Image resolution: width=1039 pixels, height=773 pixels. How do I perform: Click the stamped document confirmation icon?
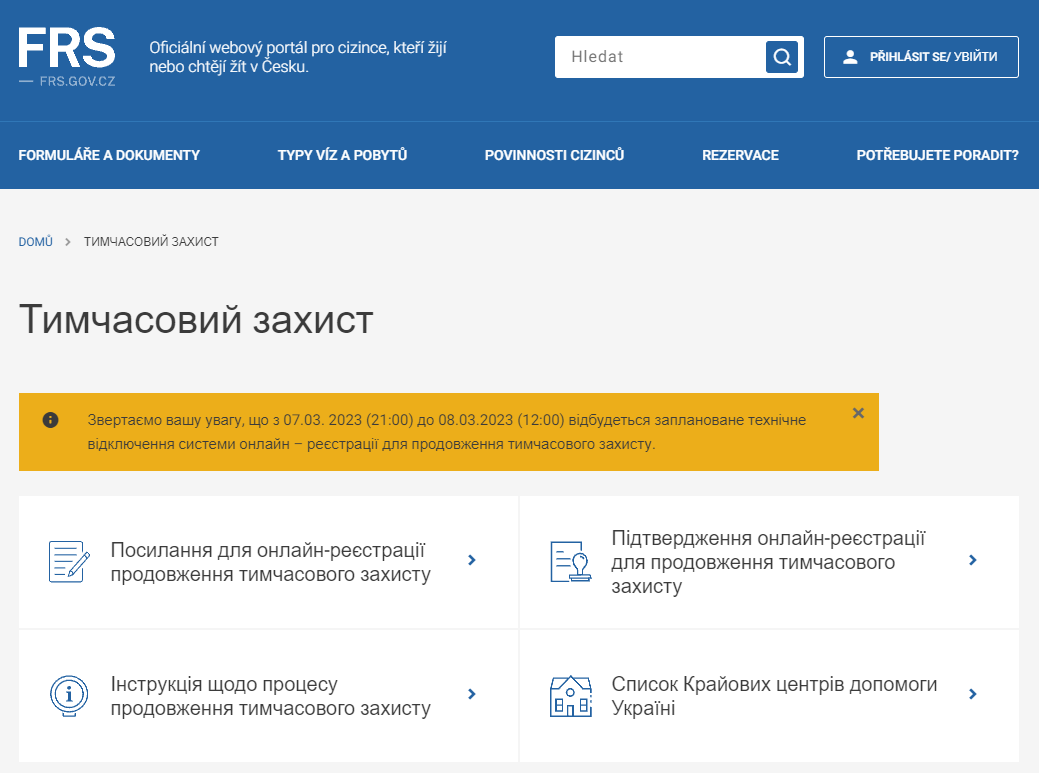tap(571, 561)
